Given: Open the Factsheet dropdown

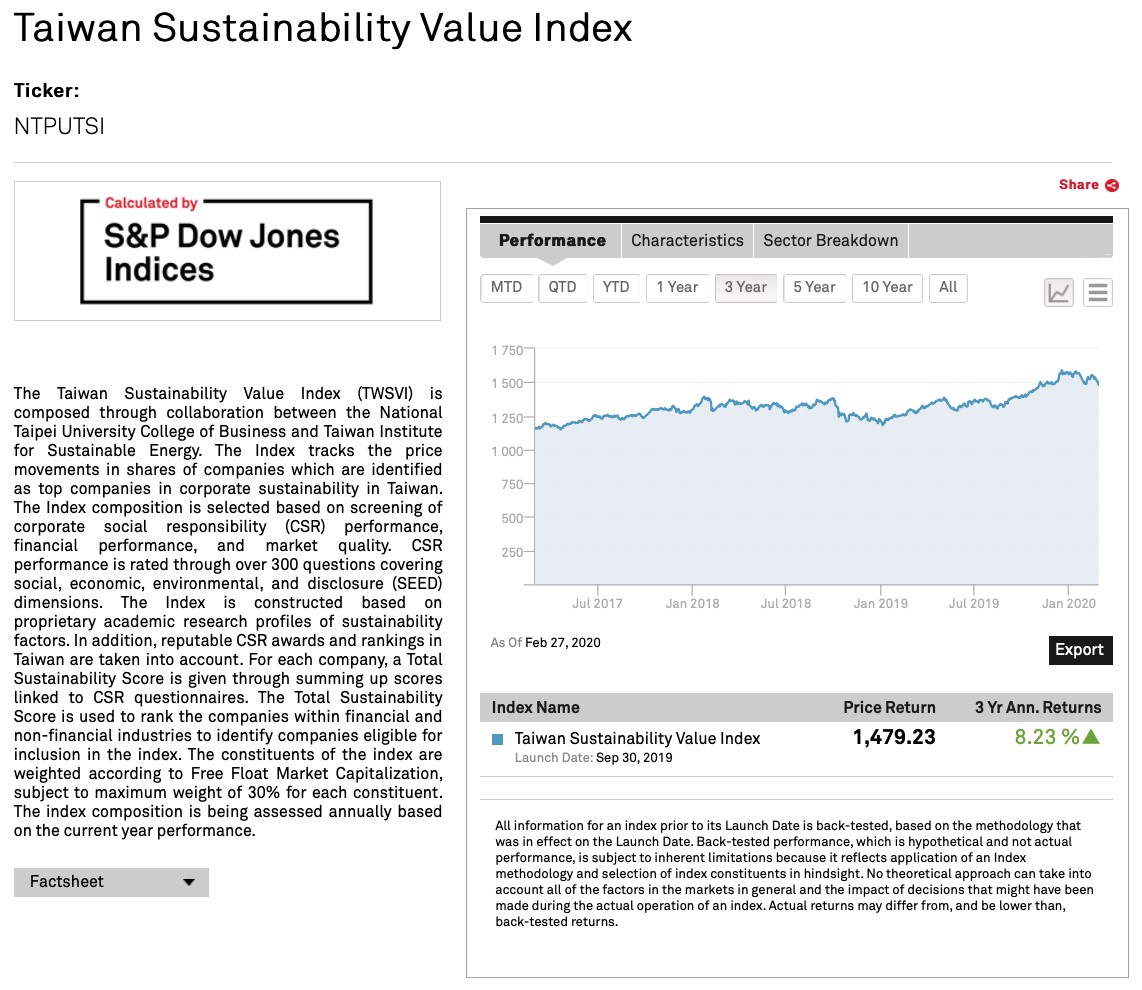Looking at the screenshot, I should 111,882.
